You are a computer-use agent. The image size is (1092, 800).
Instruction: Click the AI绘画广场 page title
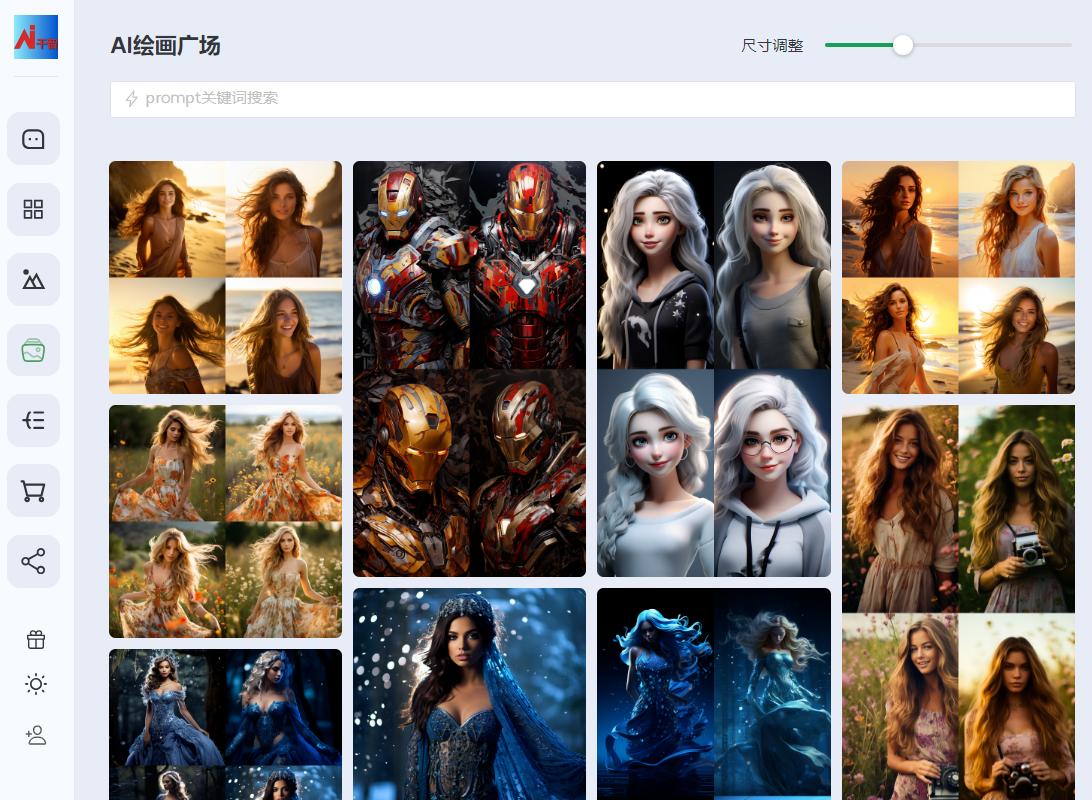coord(166,46)
